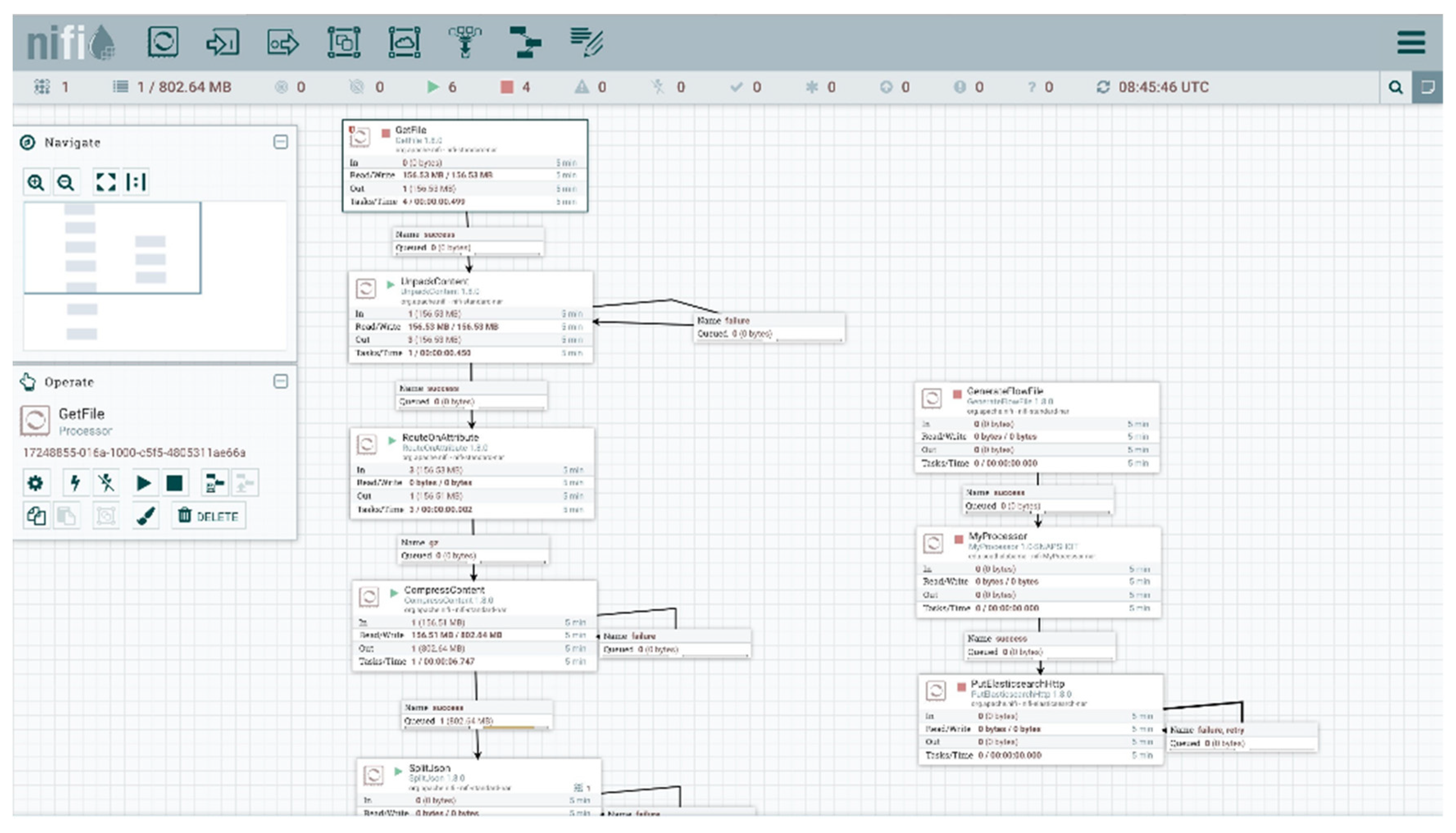Click the Label toolbar icon
Screen dimensions: 1456x833
pyautogui.click(x=586, y=42)
